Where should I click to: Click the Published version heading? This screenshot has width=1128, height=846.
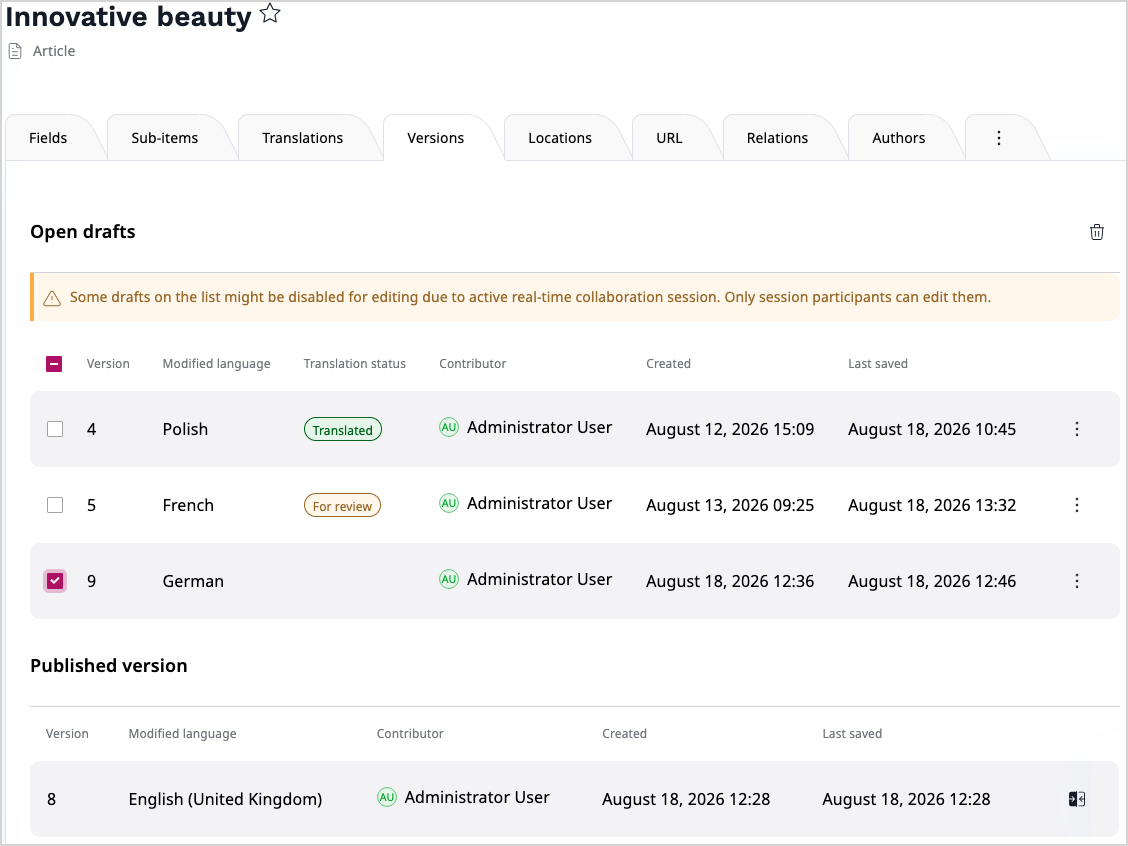pyautogui.click(x=109, y=665)
